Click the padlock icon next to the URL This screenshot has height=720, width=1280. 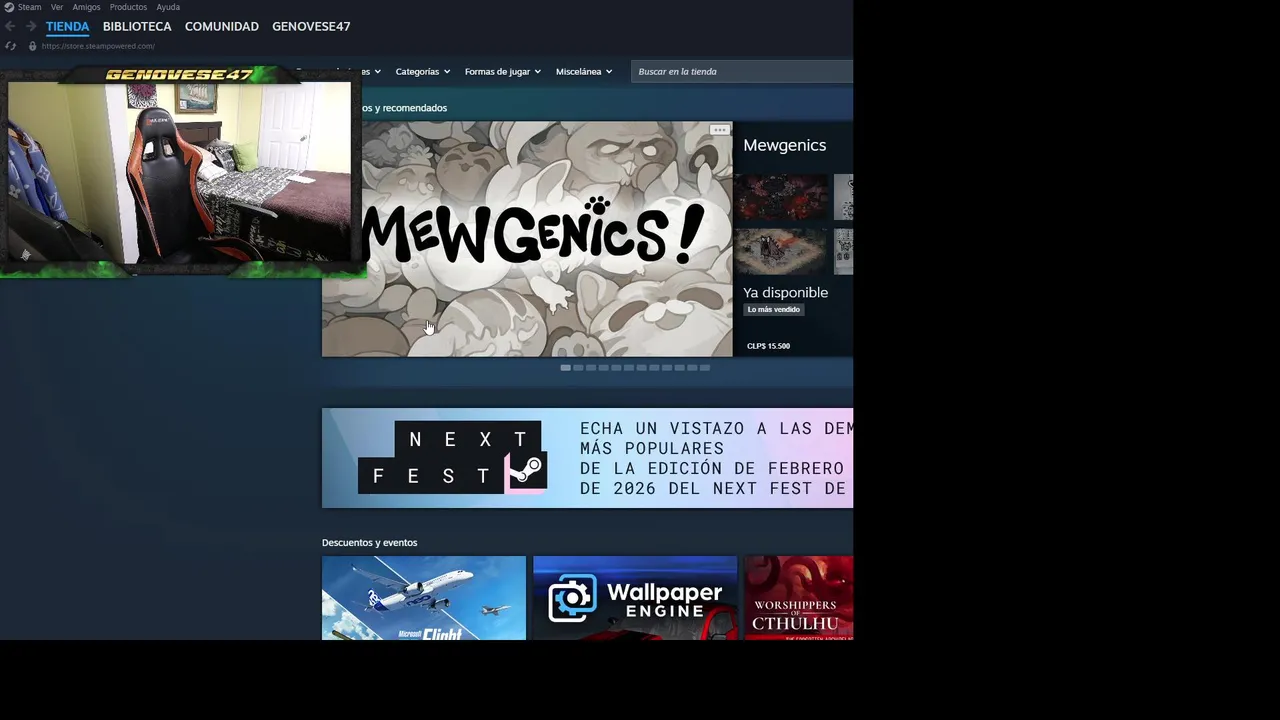32,46
